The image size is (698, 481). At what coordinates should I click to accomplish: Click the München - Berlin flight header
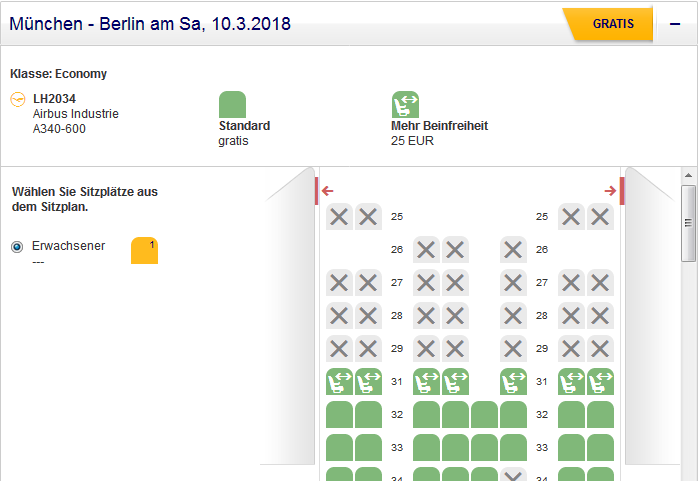150,23
